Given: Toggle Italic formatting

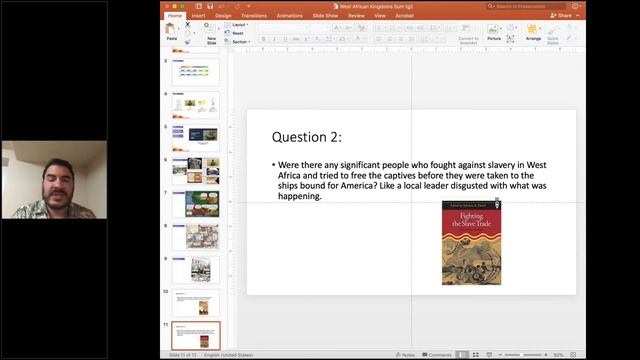Looking at the screenshot, I should click(x=274, y=39).
